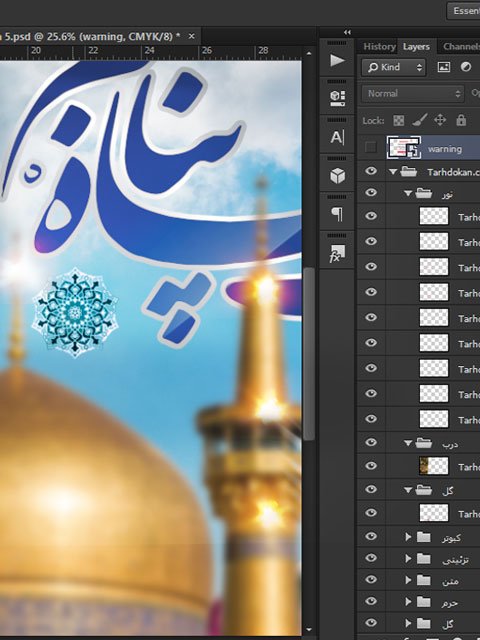Hide the متن group

pos(371,579)
